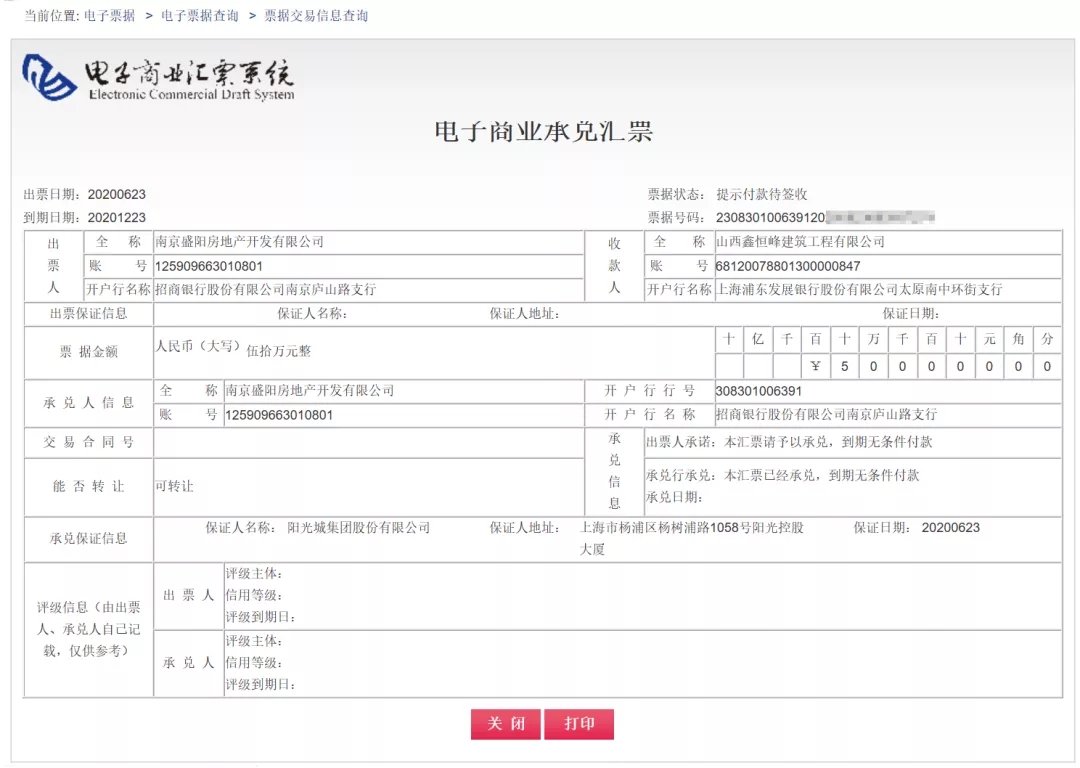Select the digit 5 in the amount grid

844,366
